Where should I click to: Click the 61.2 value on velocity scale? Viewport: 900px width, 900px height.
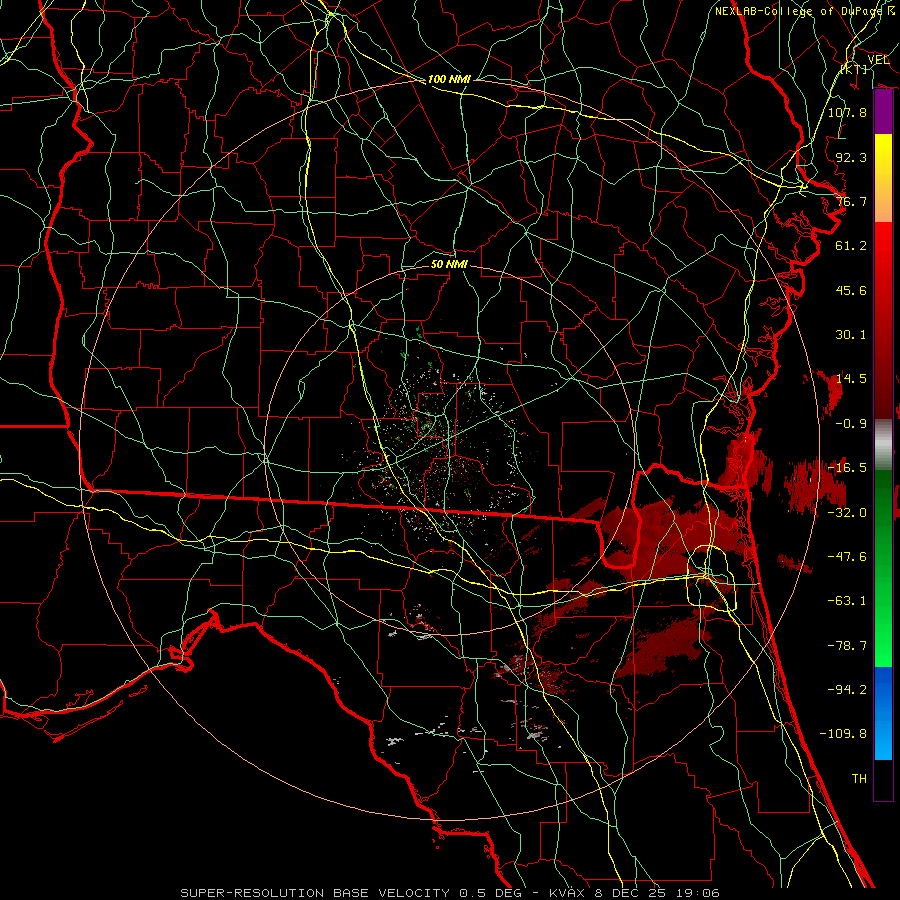851,246
